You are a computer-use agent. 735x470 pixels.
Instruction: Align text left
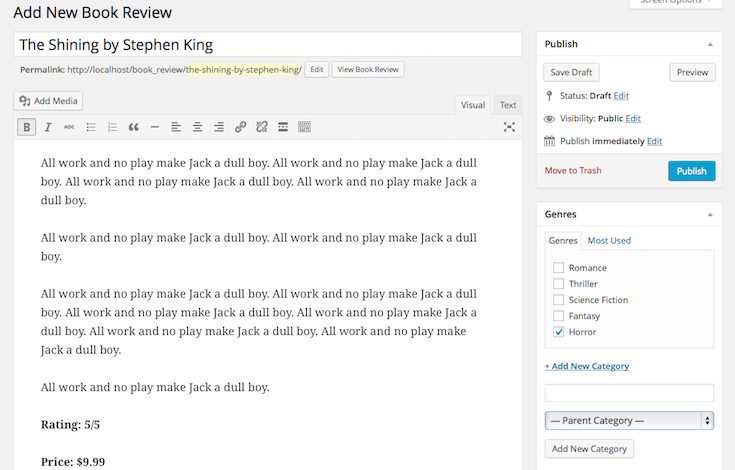176,127
